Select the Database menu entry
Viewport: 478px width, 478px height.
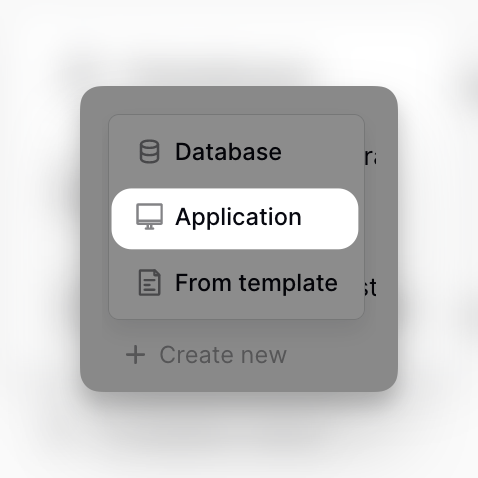point(235,152)
